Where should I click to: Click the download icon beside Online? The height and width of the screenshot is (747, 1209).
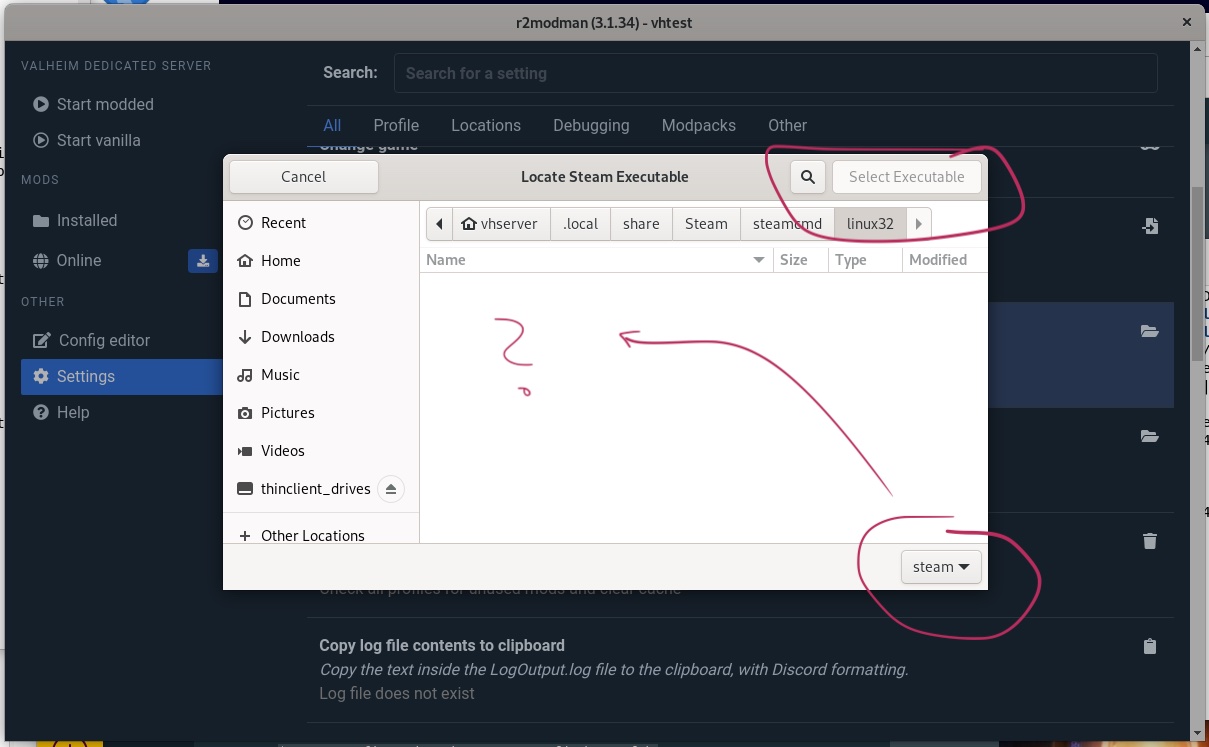point(203,260)
